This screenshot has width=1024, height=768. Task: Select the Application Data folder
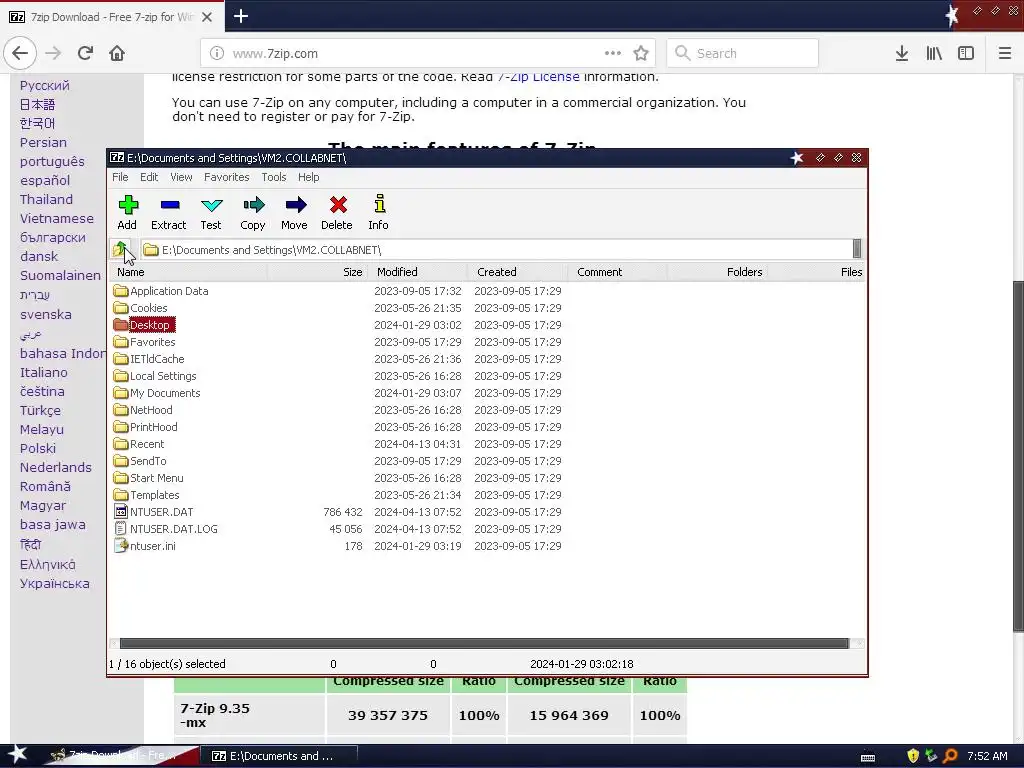[161, 291]
